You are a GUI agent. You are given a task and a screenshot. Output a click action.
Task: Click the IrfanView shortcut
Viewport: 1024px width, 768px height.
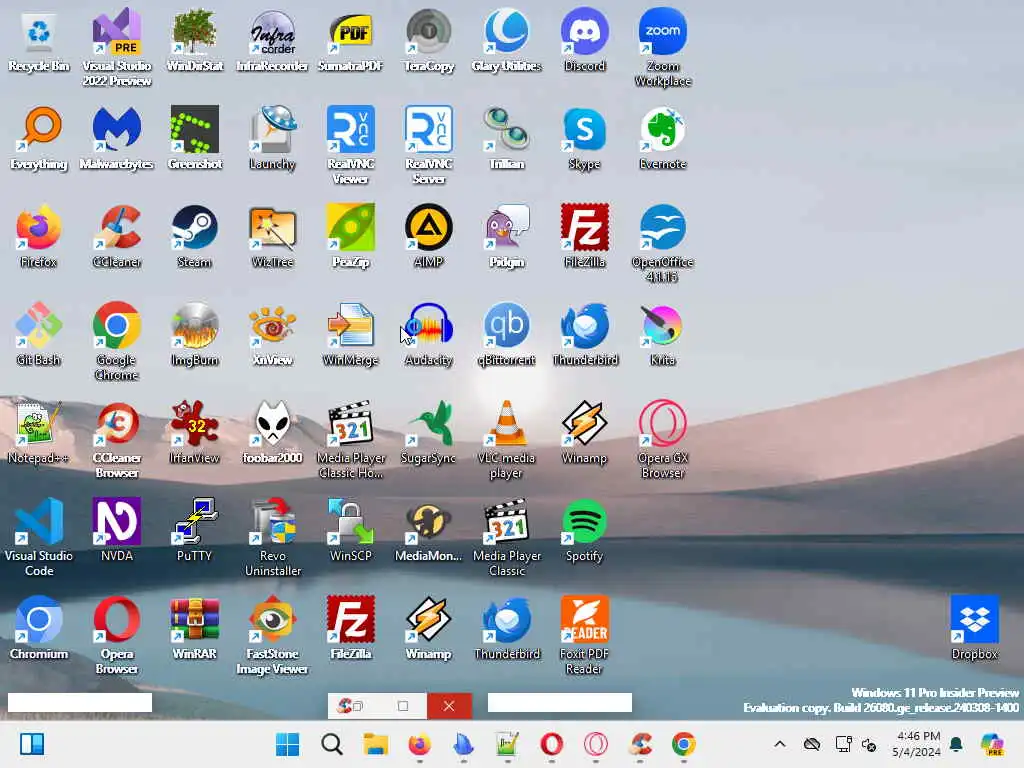point(195,432)
